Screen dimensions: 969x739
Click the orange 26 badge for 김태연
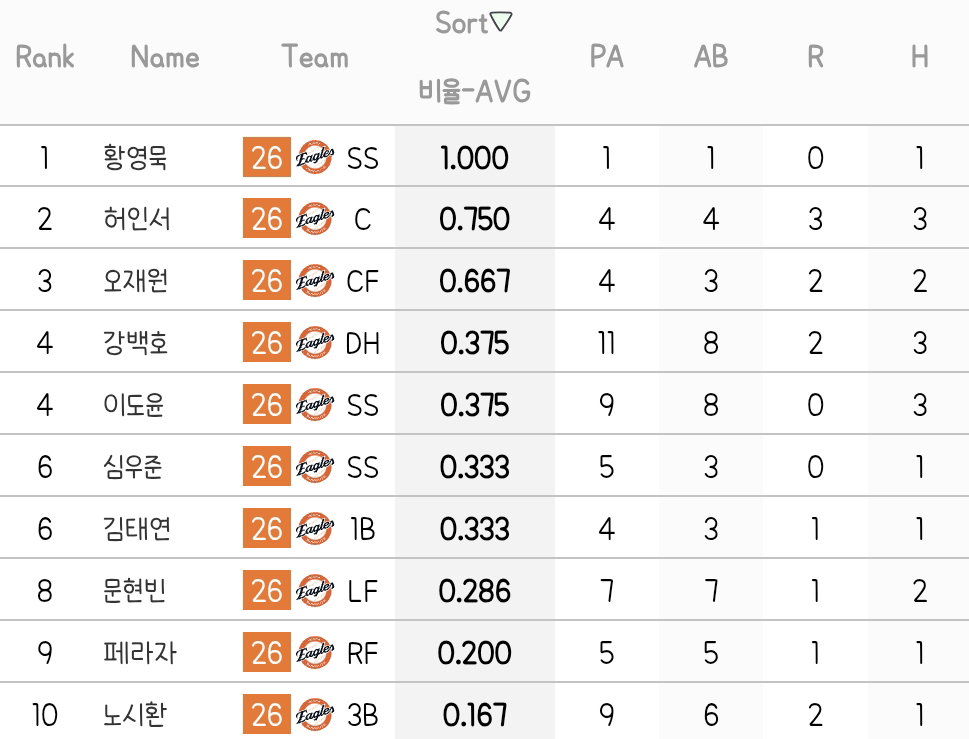pyautogui.click(x=266, y=528)
